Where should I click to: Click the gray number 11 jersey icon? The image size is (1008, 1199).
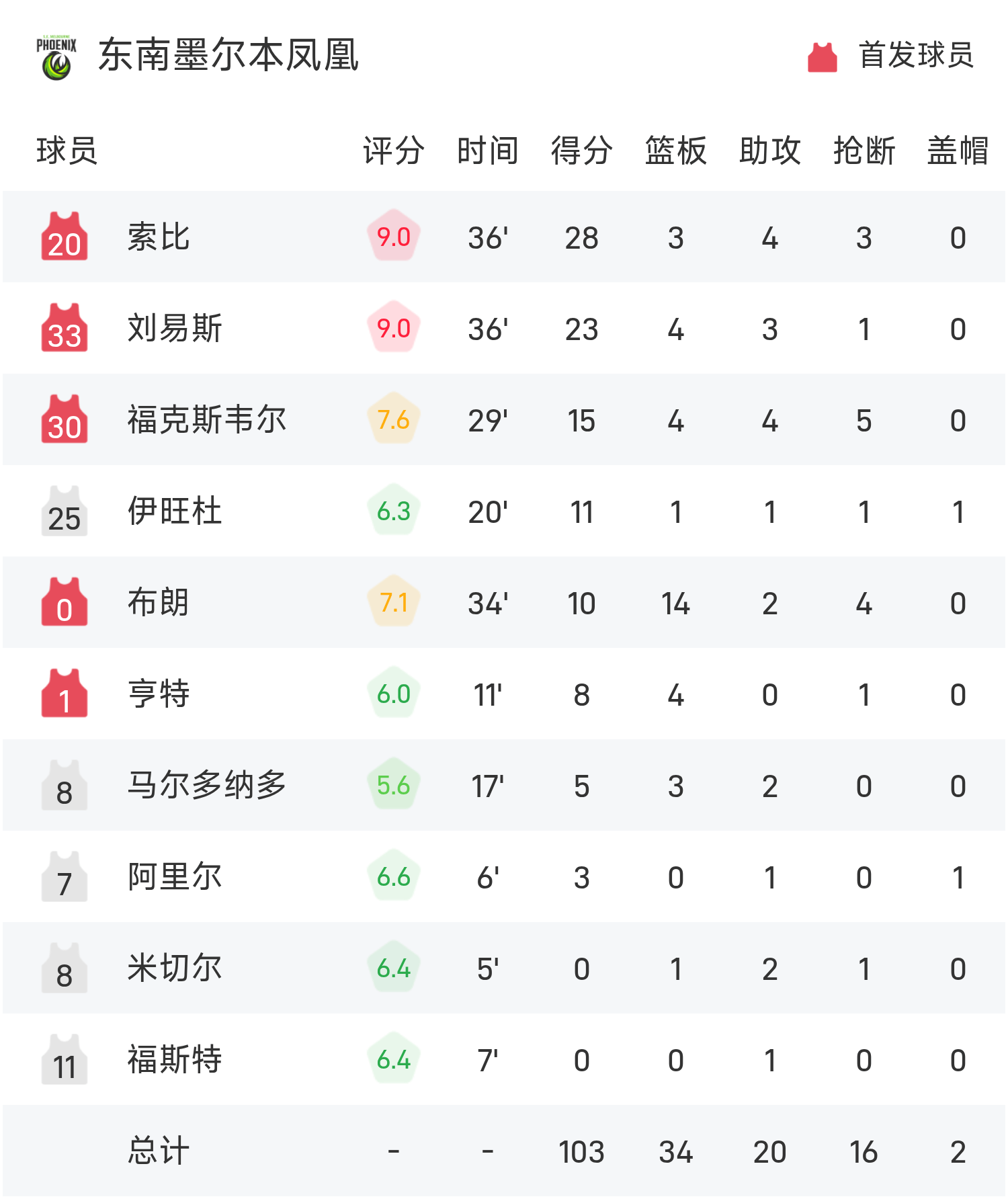(x=65, y=1059)
